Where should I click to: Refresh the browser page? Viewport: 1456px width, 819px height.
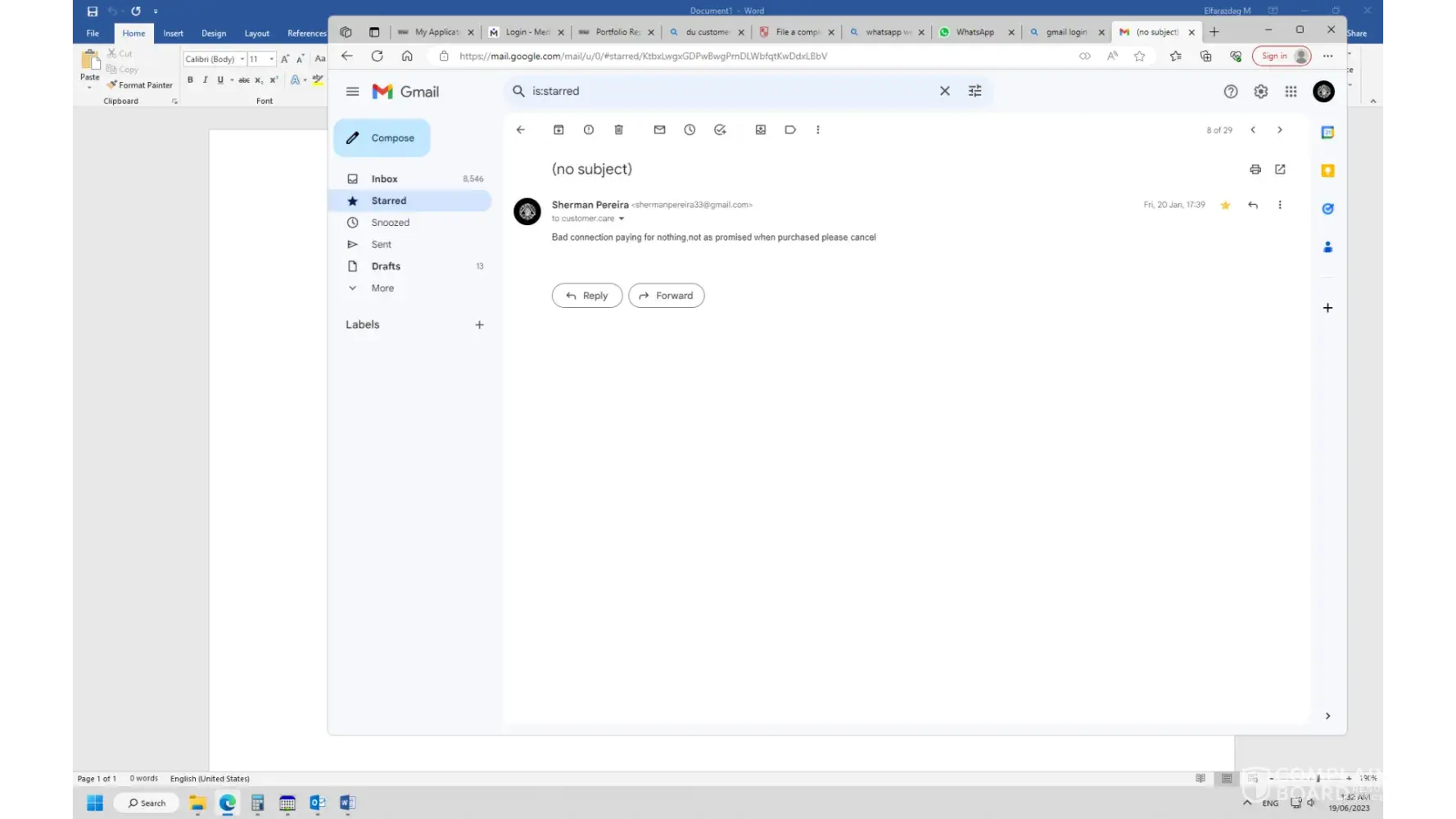point(378,56)
